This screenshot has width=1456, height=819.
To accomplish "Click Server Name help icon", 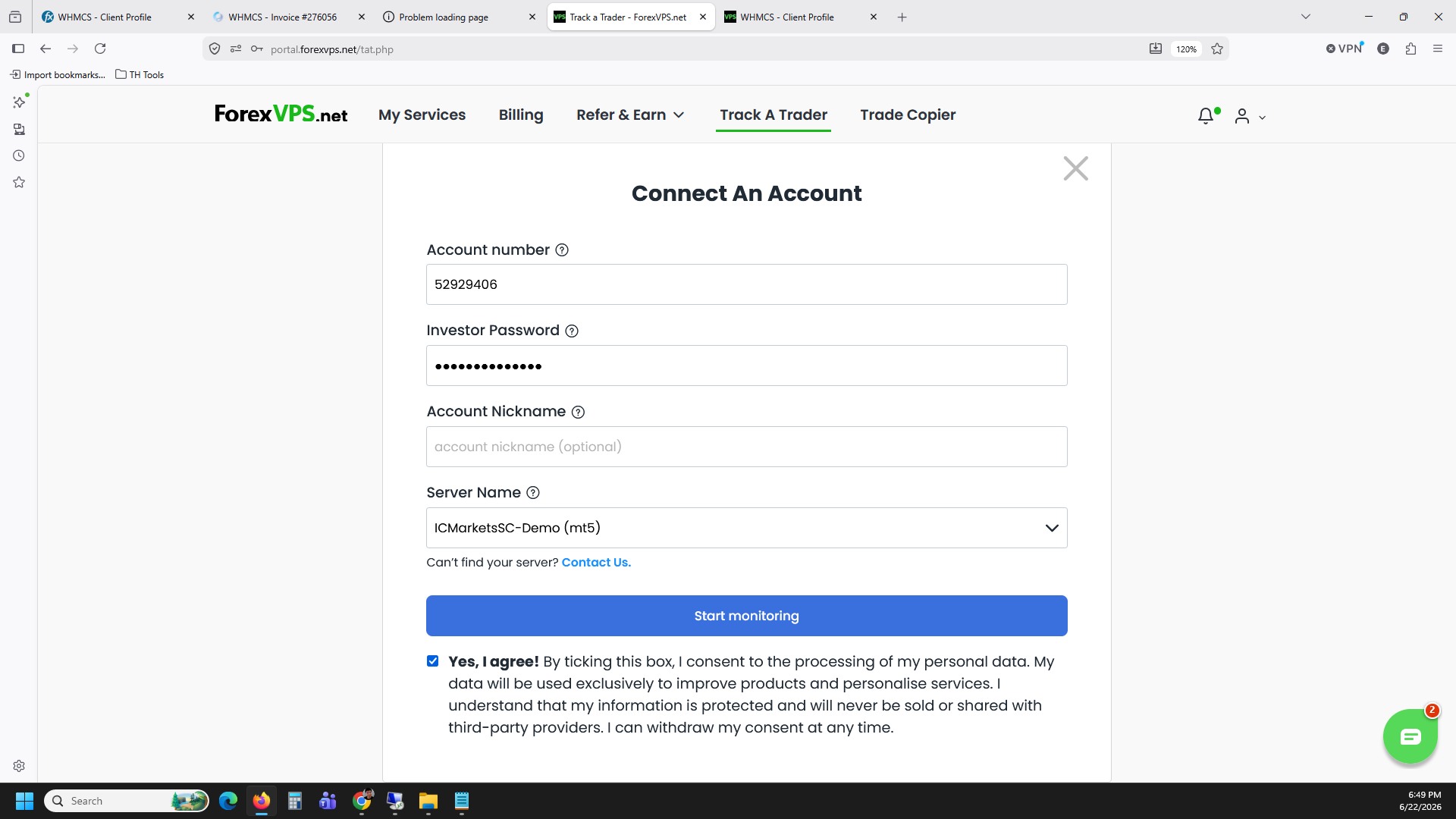I will click(x=533, y=493).
